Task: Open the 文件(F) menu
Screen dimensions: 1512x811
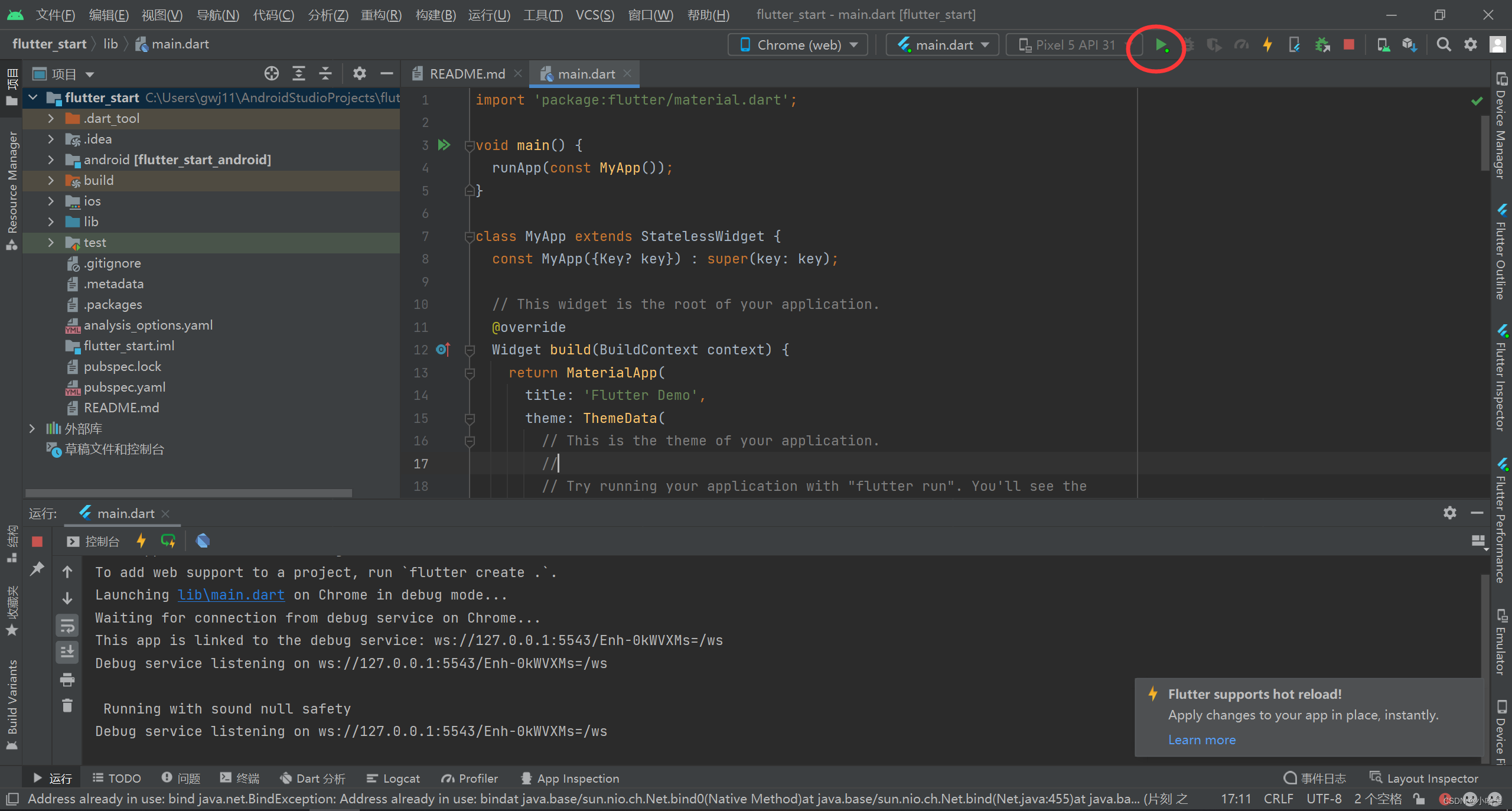Action: pyautogui.click(x=55, y=15)
